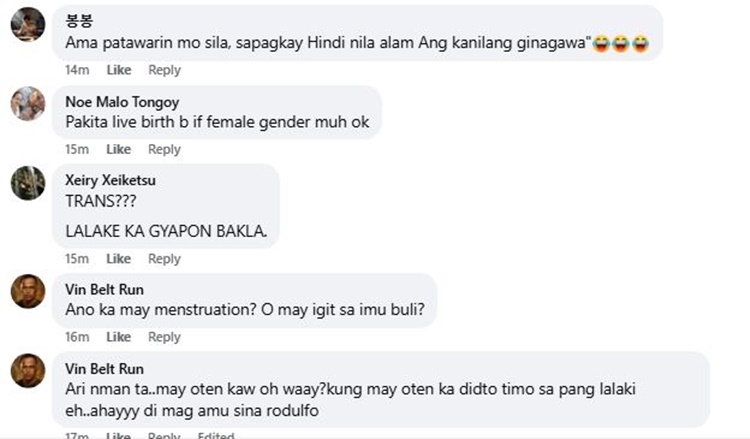The width and height of the screenshot is (750, 439).
Task: Open 봉봉's profile picture
Action: (28, 24)
